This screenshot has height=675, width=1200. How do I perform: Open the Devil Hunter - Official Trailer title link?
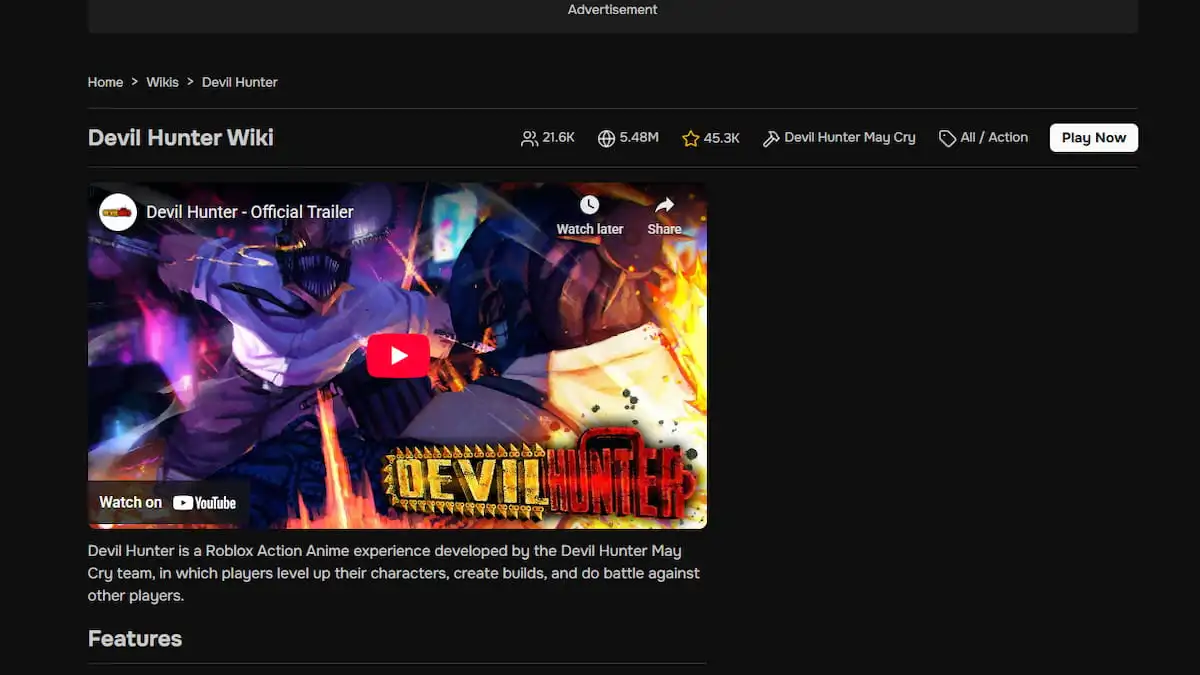pos(250,212)
